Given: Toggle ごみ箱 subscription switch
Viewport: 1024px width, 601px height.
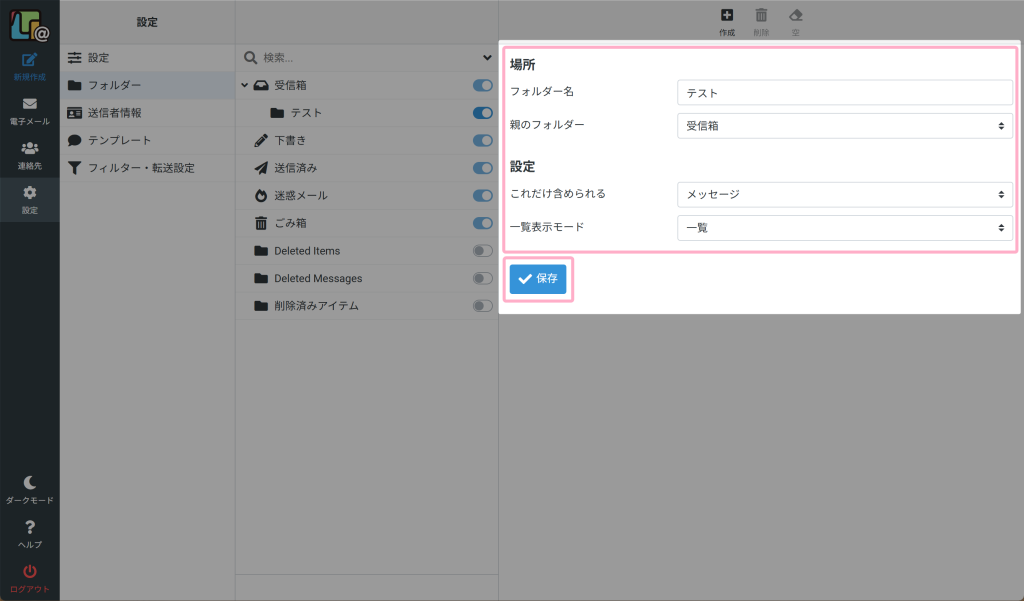Looking at the screenshot, I should pos(483,223).
